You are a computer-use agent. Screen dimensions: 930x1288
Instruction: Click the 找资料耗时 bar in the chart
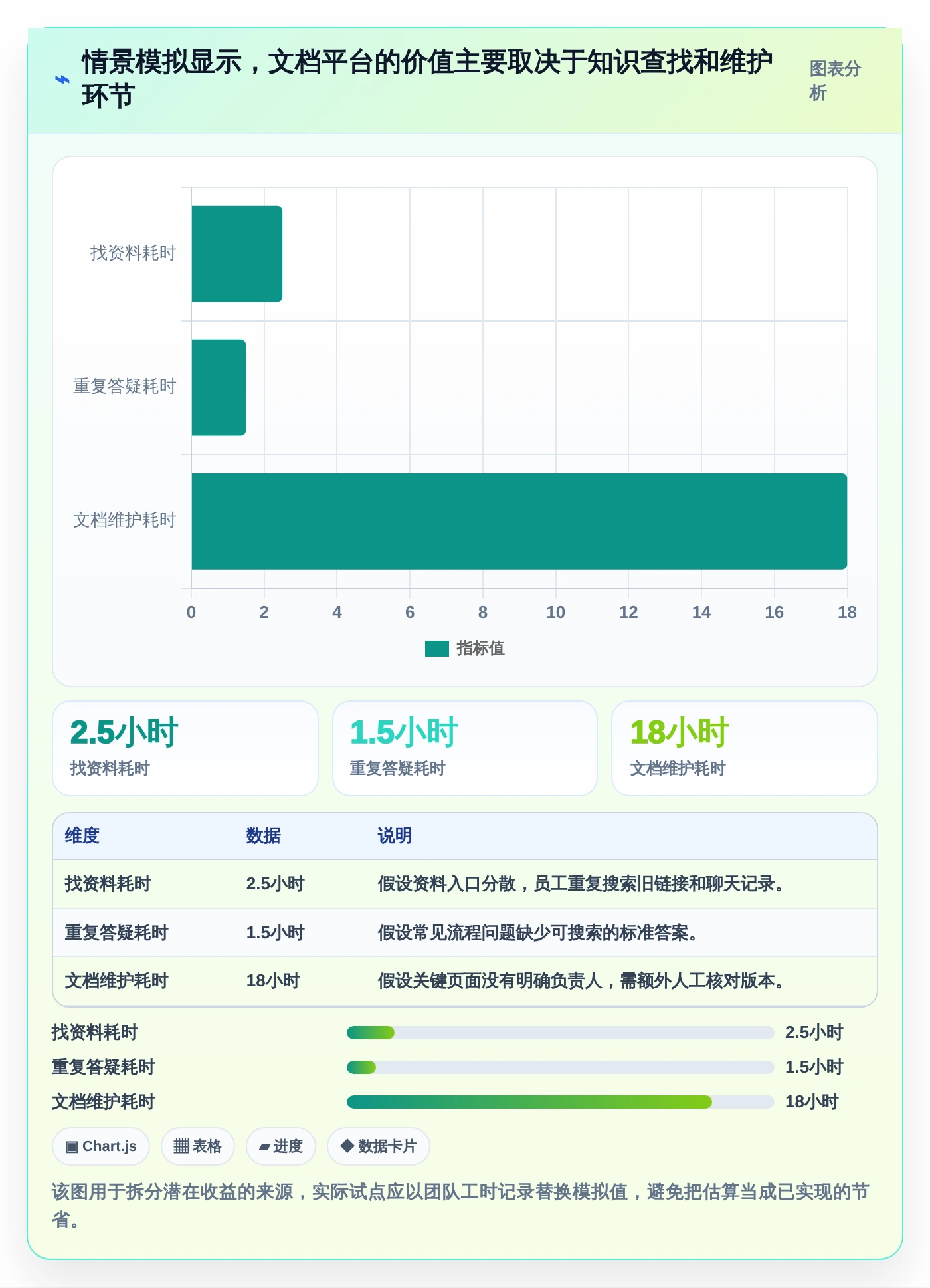click(x=237, y=254)
